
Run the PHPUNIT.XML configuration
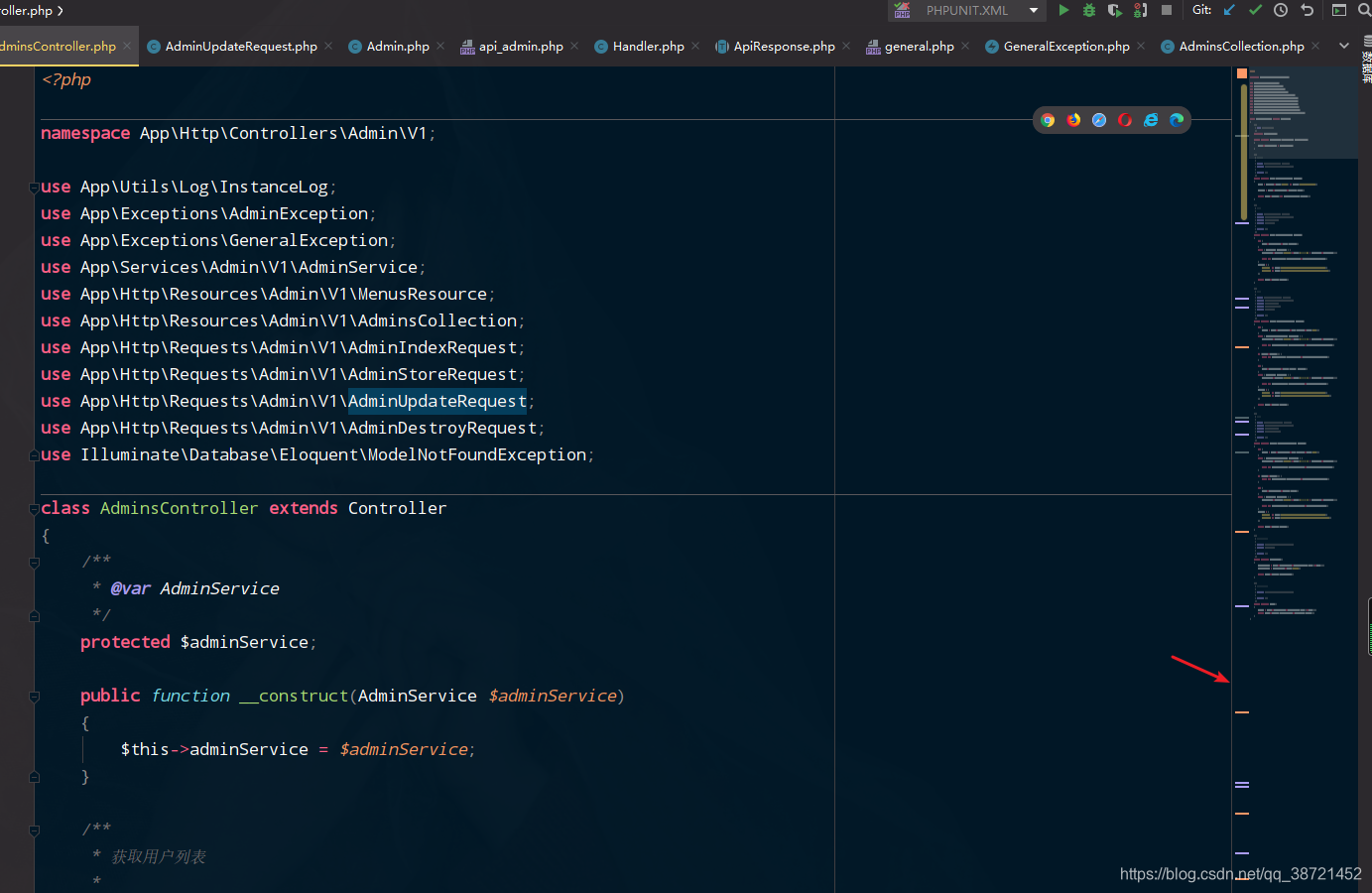pos(1063,10)
